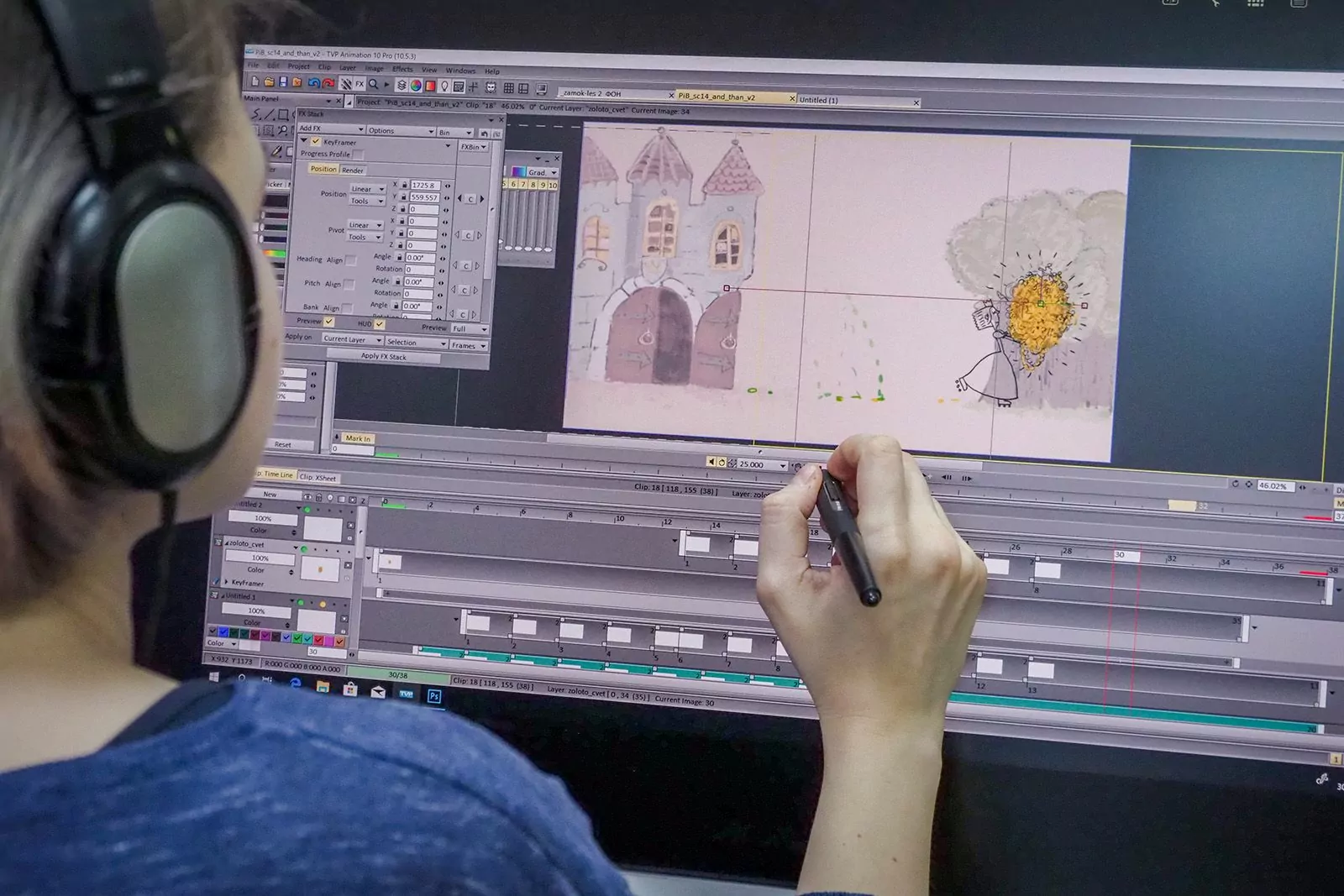
Task: Click the Save project icon in toolbar
Action: [x=283, y=82]
